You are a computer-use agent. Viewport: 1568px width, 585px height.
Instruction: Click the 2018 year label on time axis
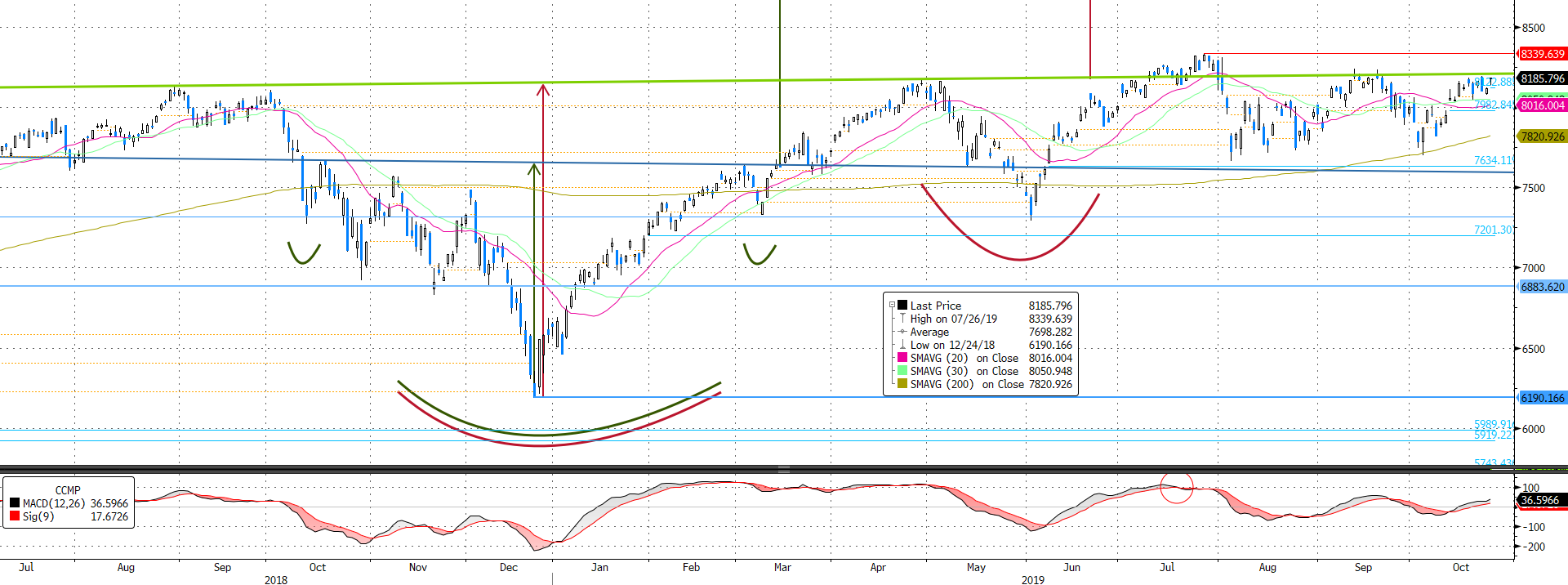(276, 580)
